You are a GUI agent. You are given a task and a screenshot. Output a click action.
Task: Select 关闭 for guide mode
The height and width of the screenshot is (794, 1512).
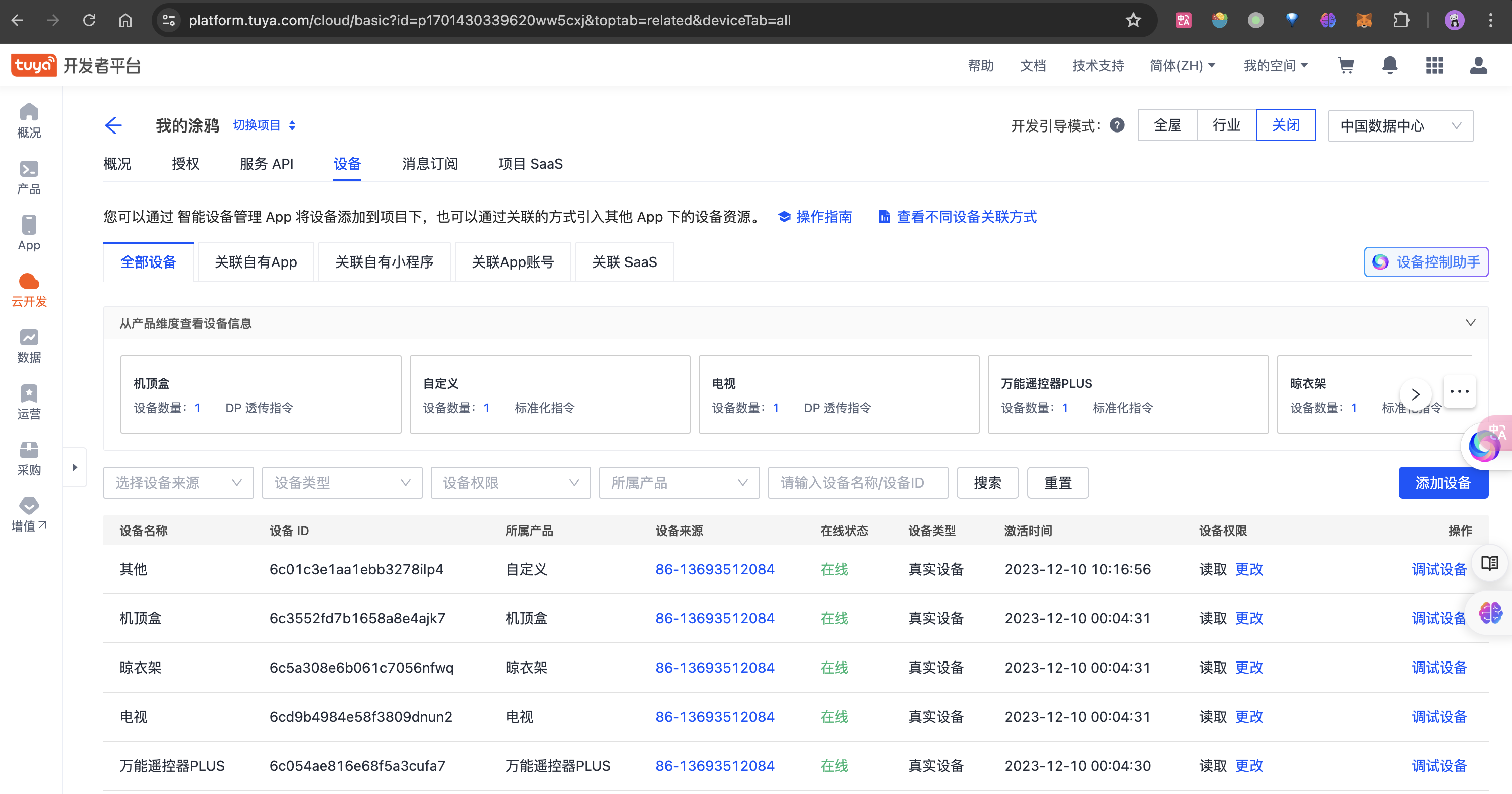(1286, 125)
